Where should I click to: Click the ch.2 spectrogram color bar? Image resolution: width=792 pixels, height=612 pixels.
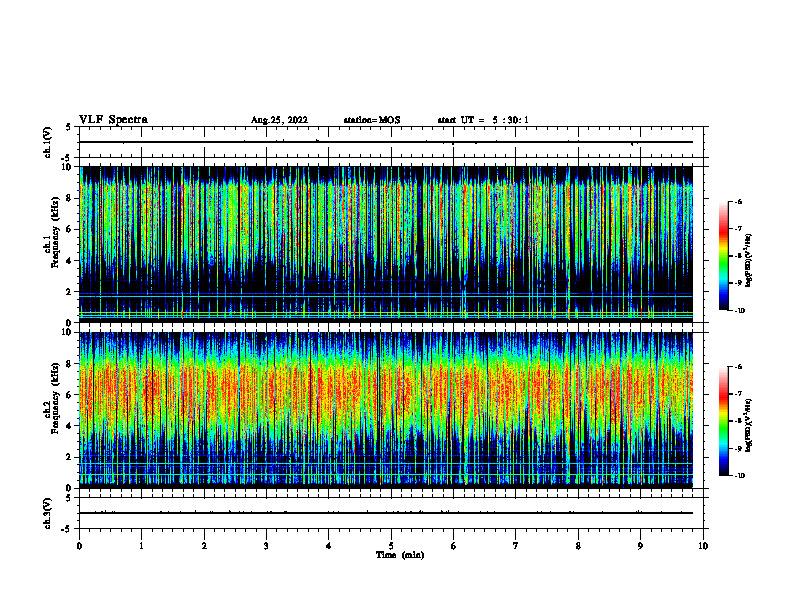pos(724,421)
